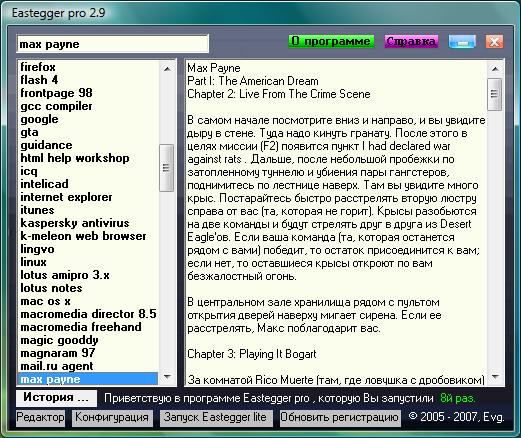Click the green 'О программе' button
This screenshot has height=438, width=521.
[331, 41]
